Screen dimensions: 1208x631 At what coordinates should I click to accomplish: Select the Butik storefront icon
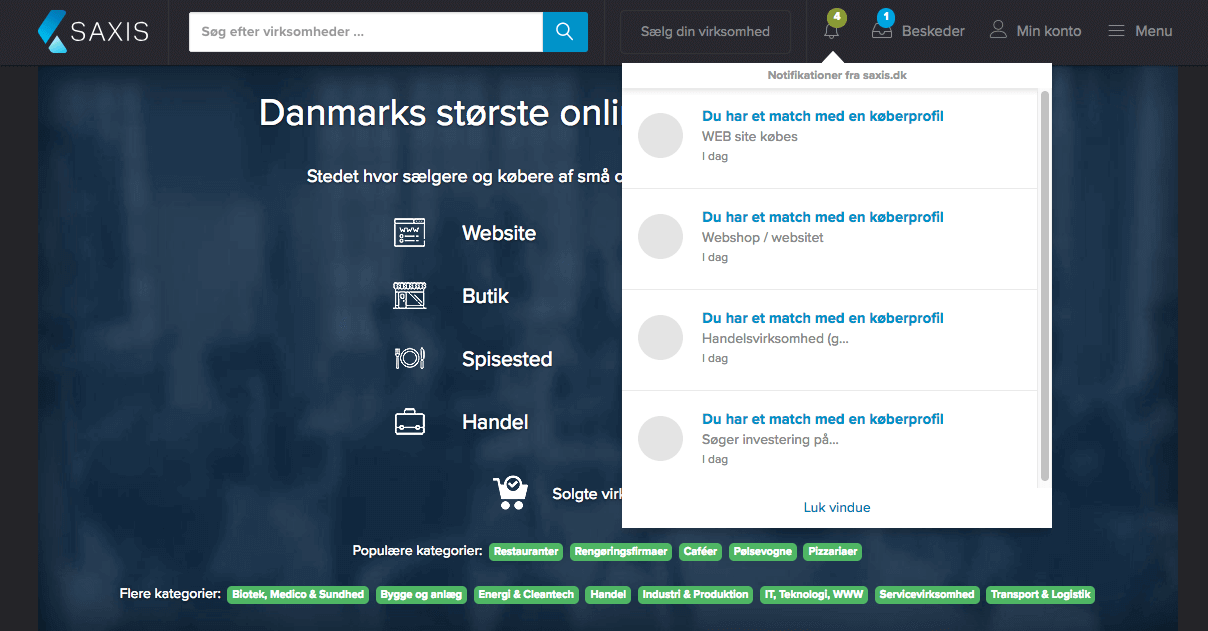(x=409, y=296)
